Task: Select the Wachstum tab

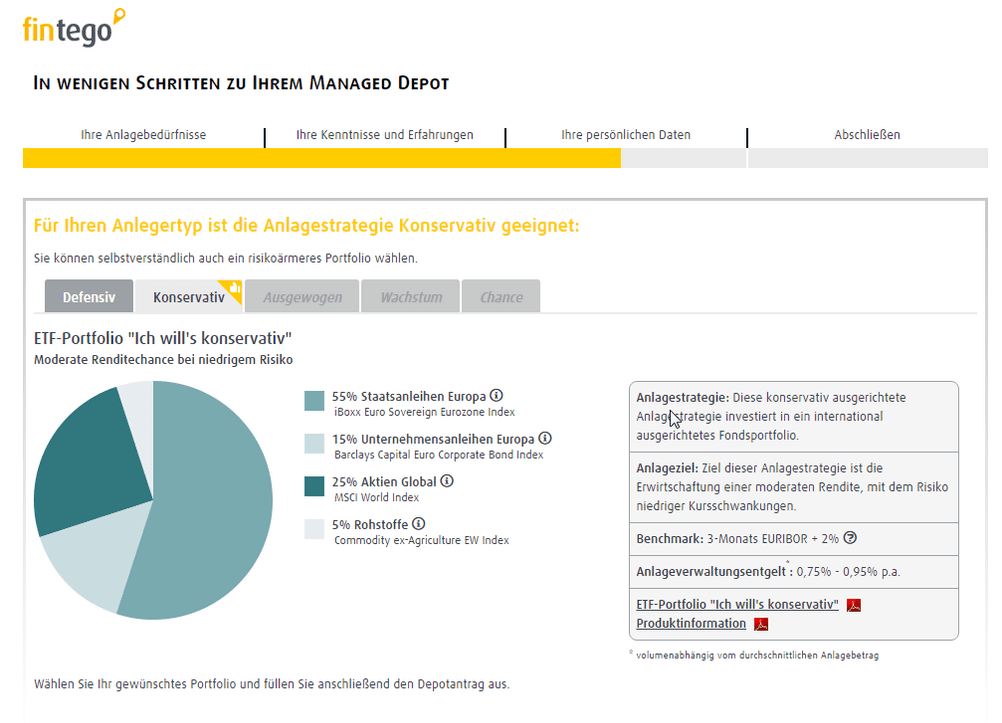Action: pos(411,297)
